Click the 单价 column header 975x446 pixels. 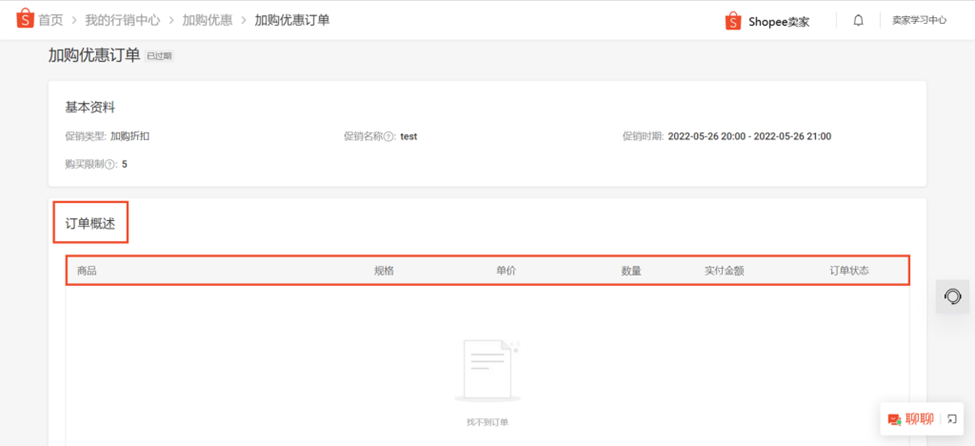click(x=506, y=271)
